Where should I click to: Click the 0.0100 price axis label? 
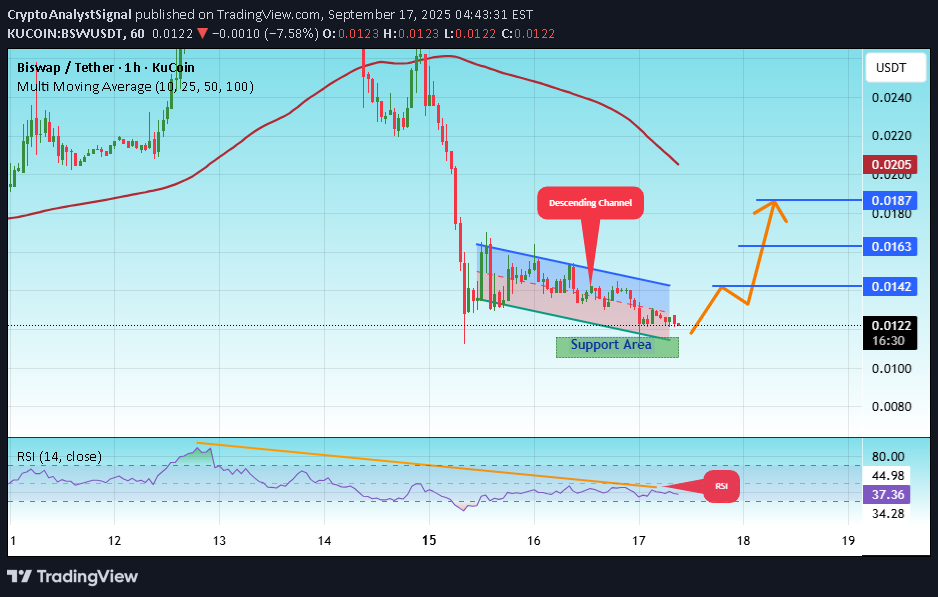click(x=891, y=368)
